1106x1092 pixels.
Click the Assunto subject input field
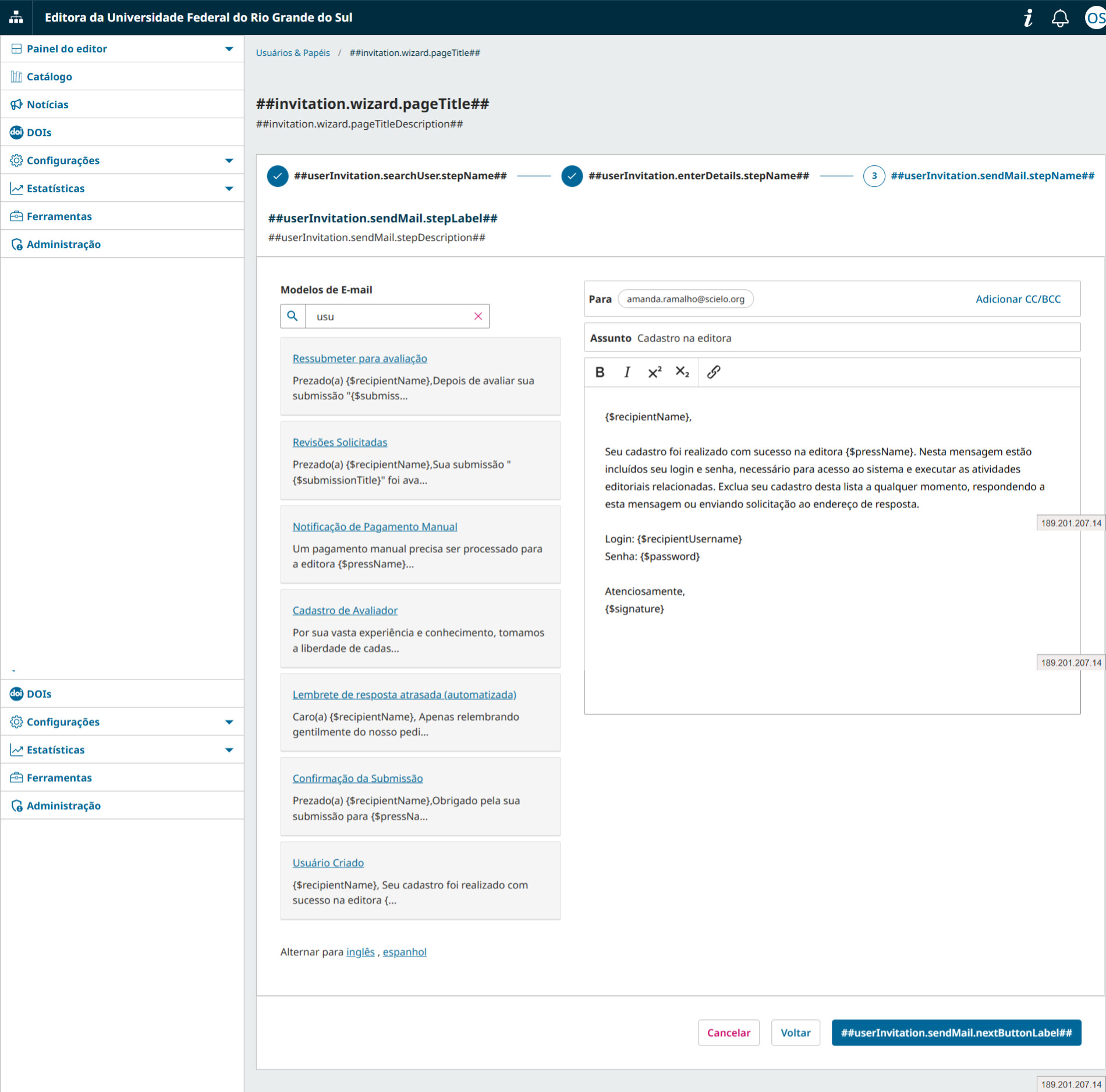856,338
